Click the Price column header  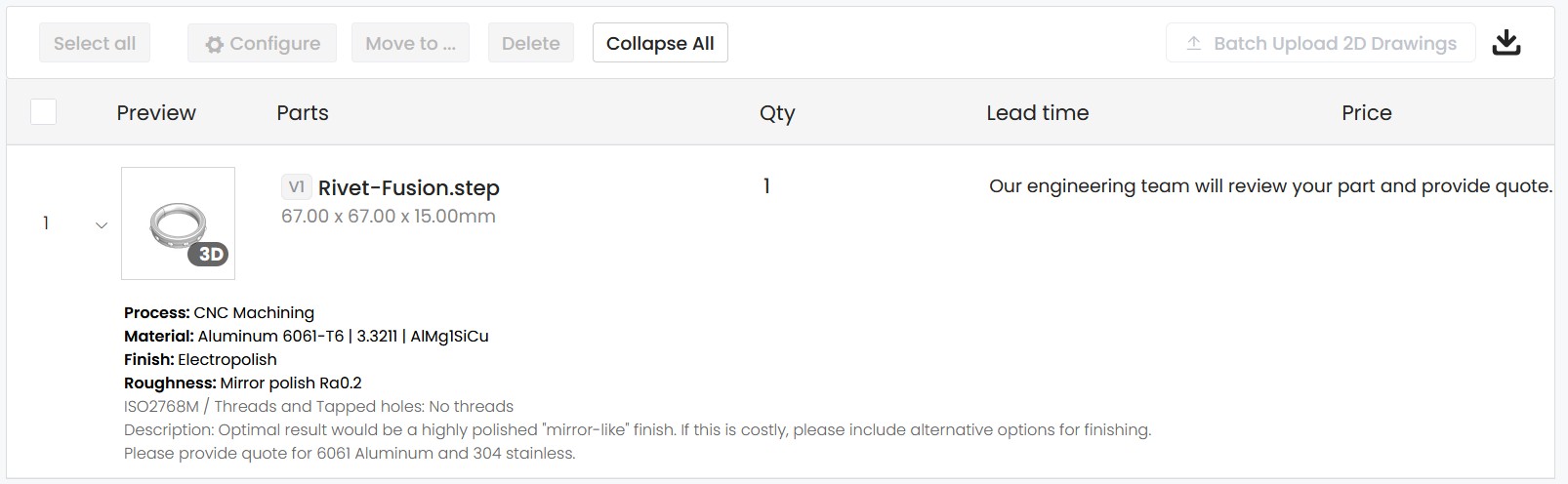coord(1366,113)
